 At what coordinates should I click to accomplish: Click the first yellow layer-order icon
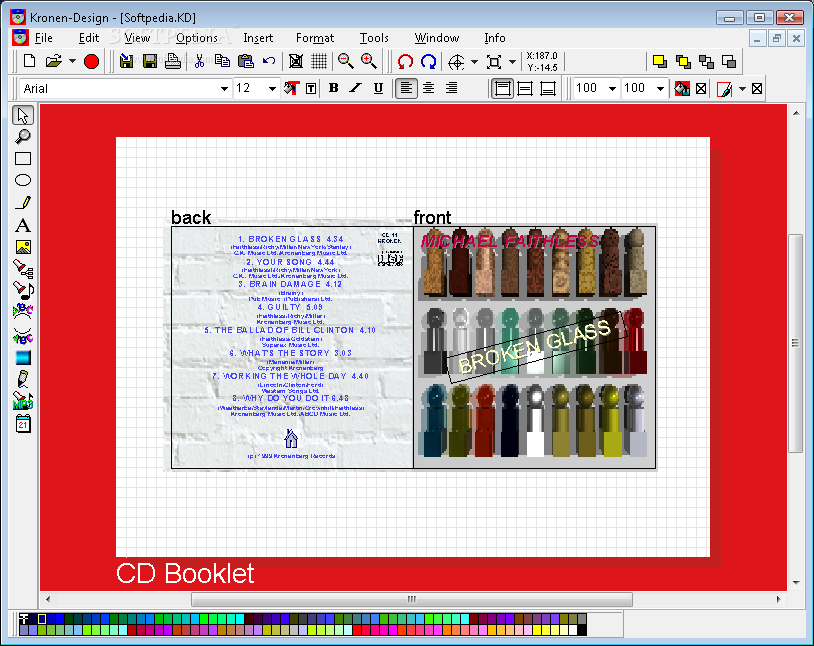click(660, 62)
